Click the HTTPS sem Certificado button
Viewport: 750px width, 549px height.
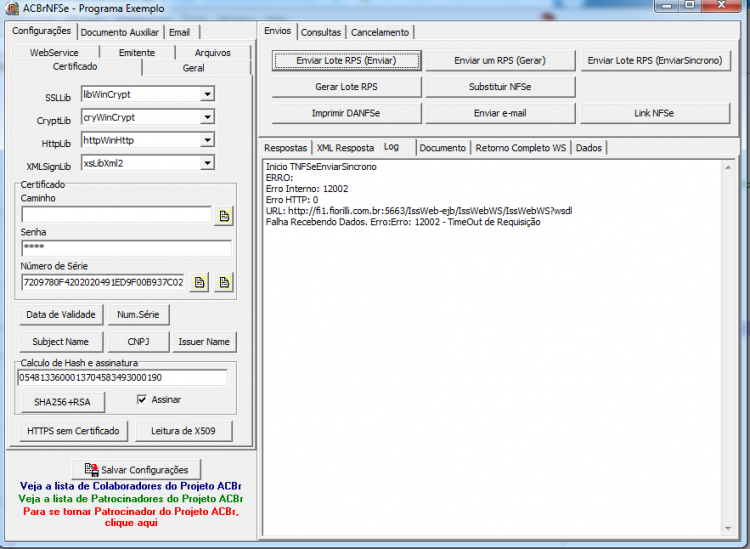tap(74, 431)
